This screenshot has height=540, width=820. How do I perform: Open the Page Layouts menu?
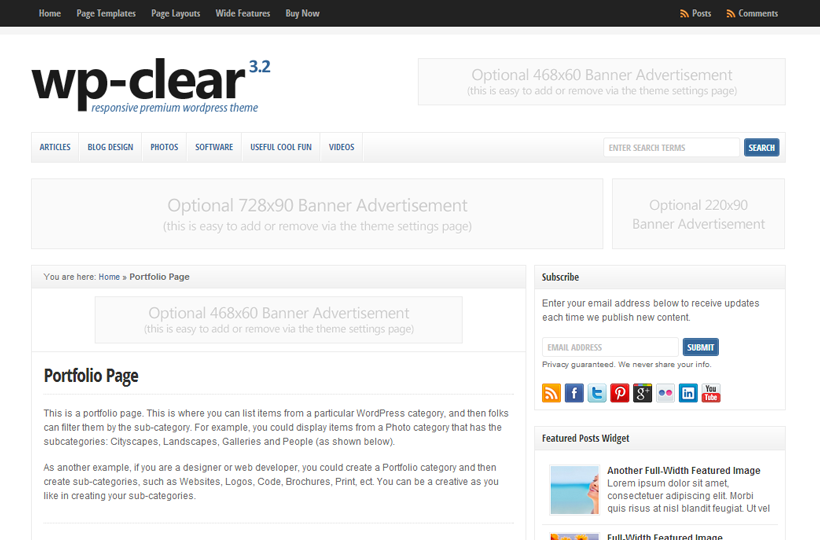point(176,14)
